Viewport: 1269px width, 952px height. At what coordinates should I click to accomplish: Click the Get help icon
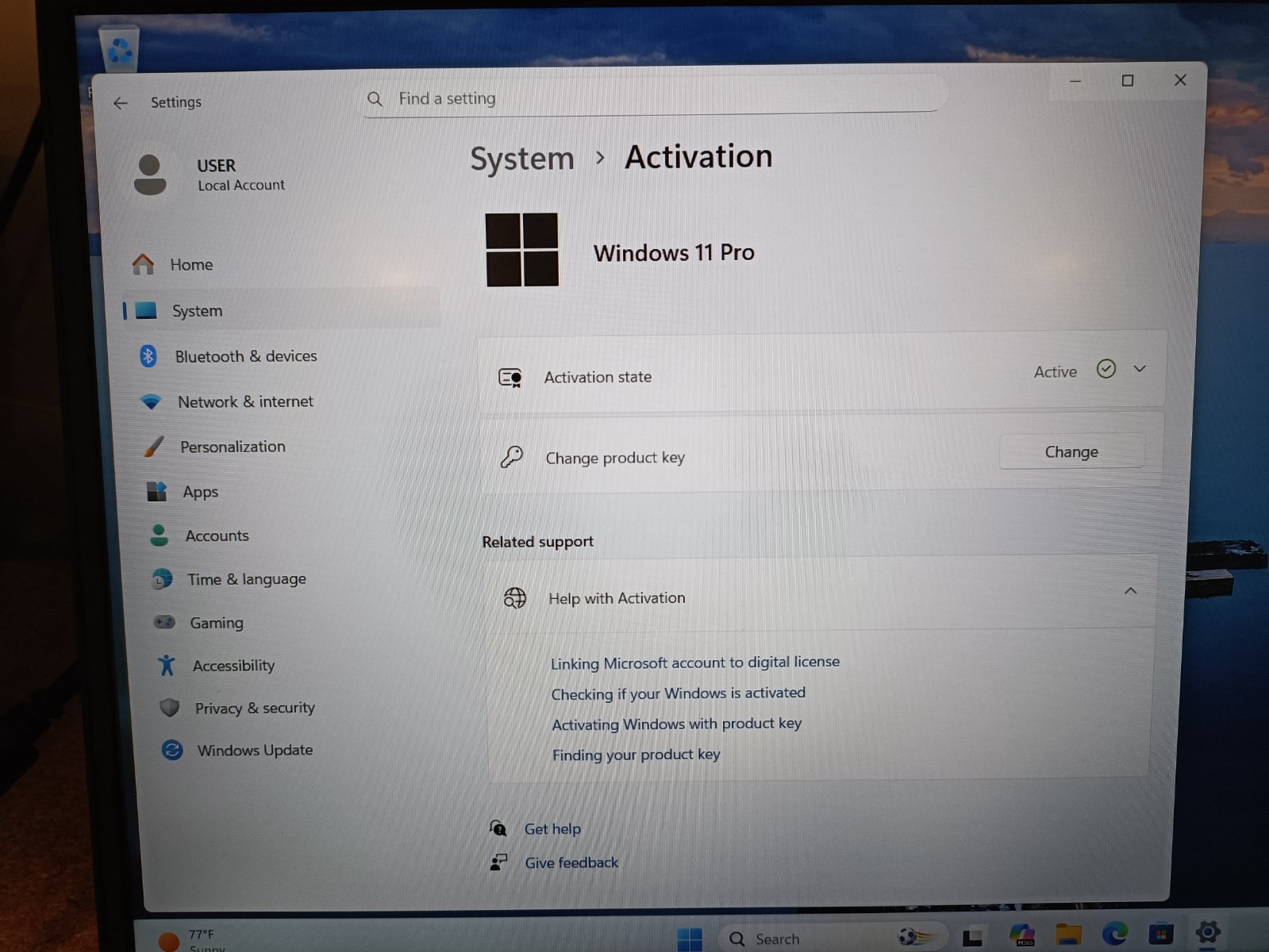pyautogui.click(x=498, y=828)
